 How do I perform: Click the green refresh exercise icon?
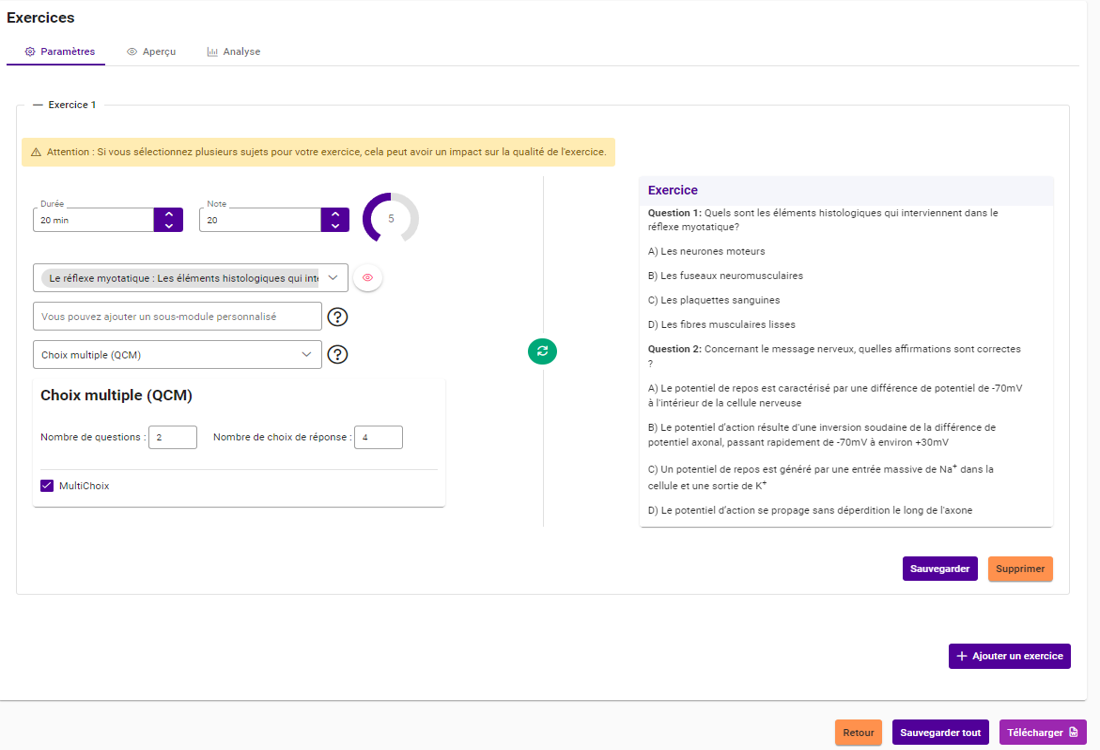[x=542, y=351]
